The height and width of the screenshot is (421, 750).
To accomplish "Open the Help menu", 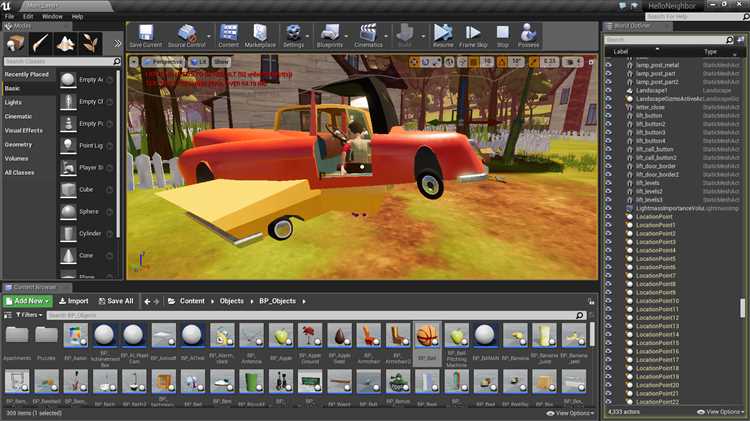I will (77, 16).
